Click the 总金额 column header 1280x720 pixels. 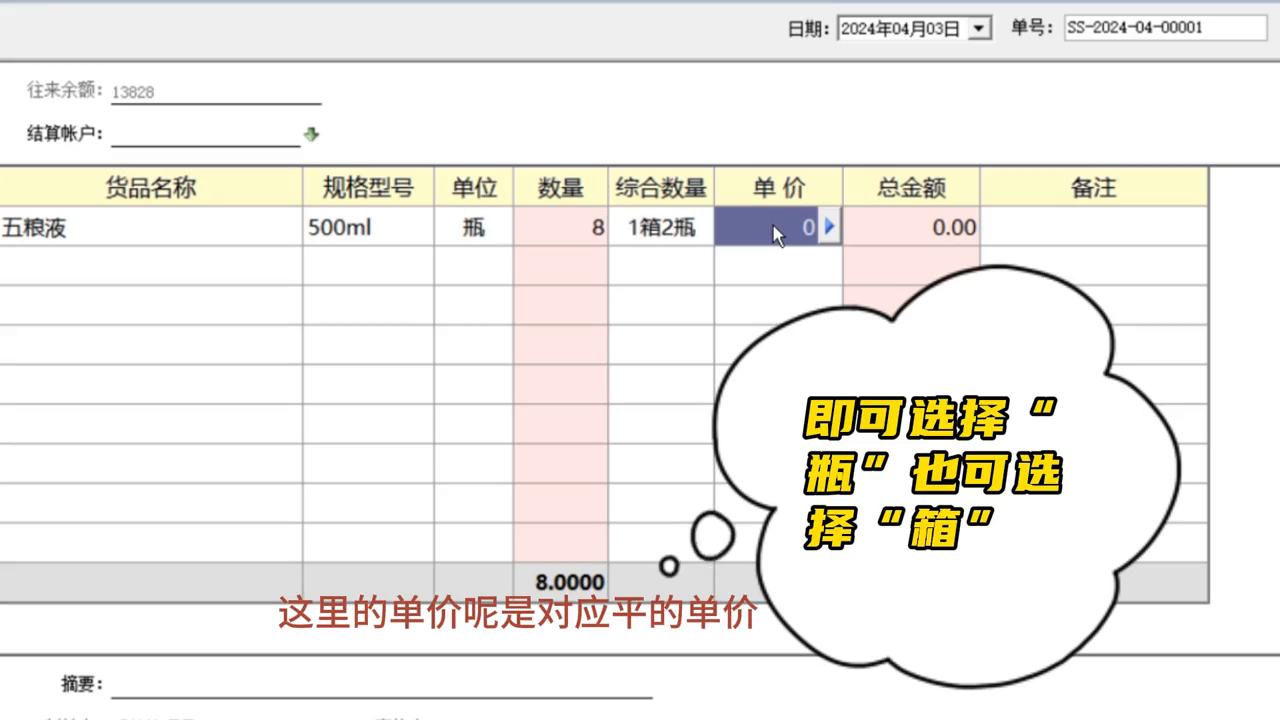(912, 187)
